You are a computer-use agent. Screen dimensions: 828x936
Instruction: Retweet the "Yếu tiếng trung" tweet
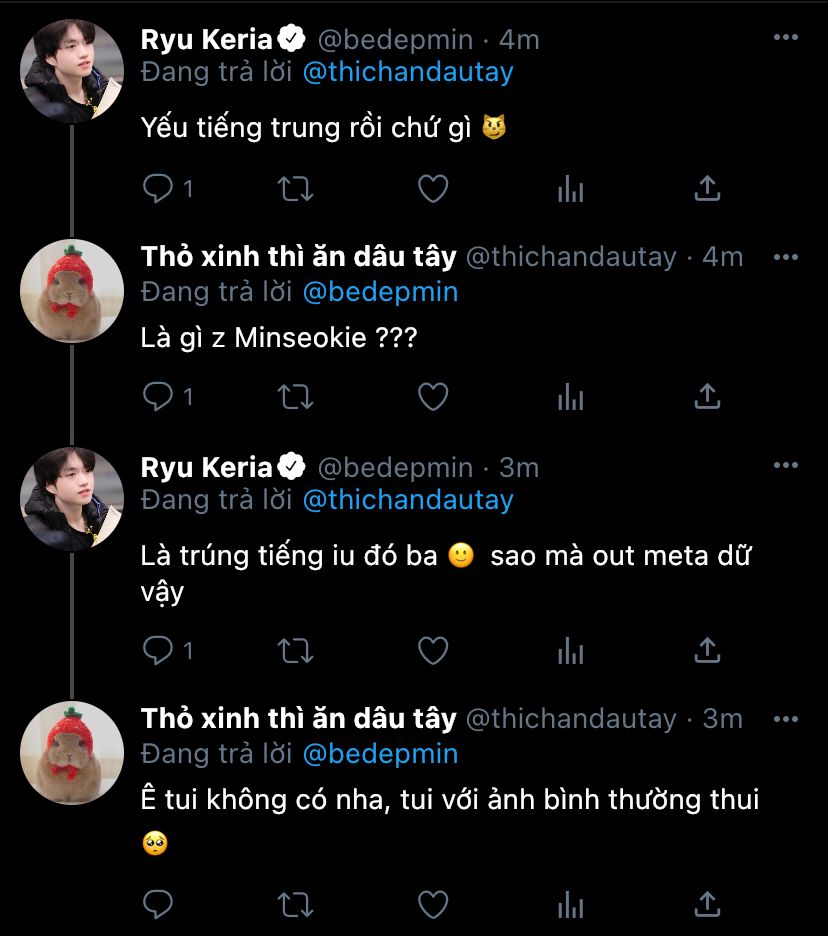295,188
